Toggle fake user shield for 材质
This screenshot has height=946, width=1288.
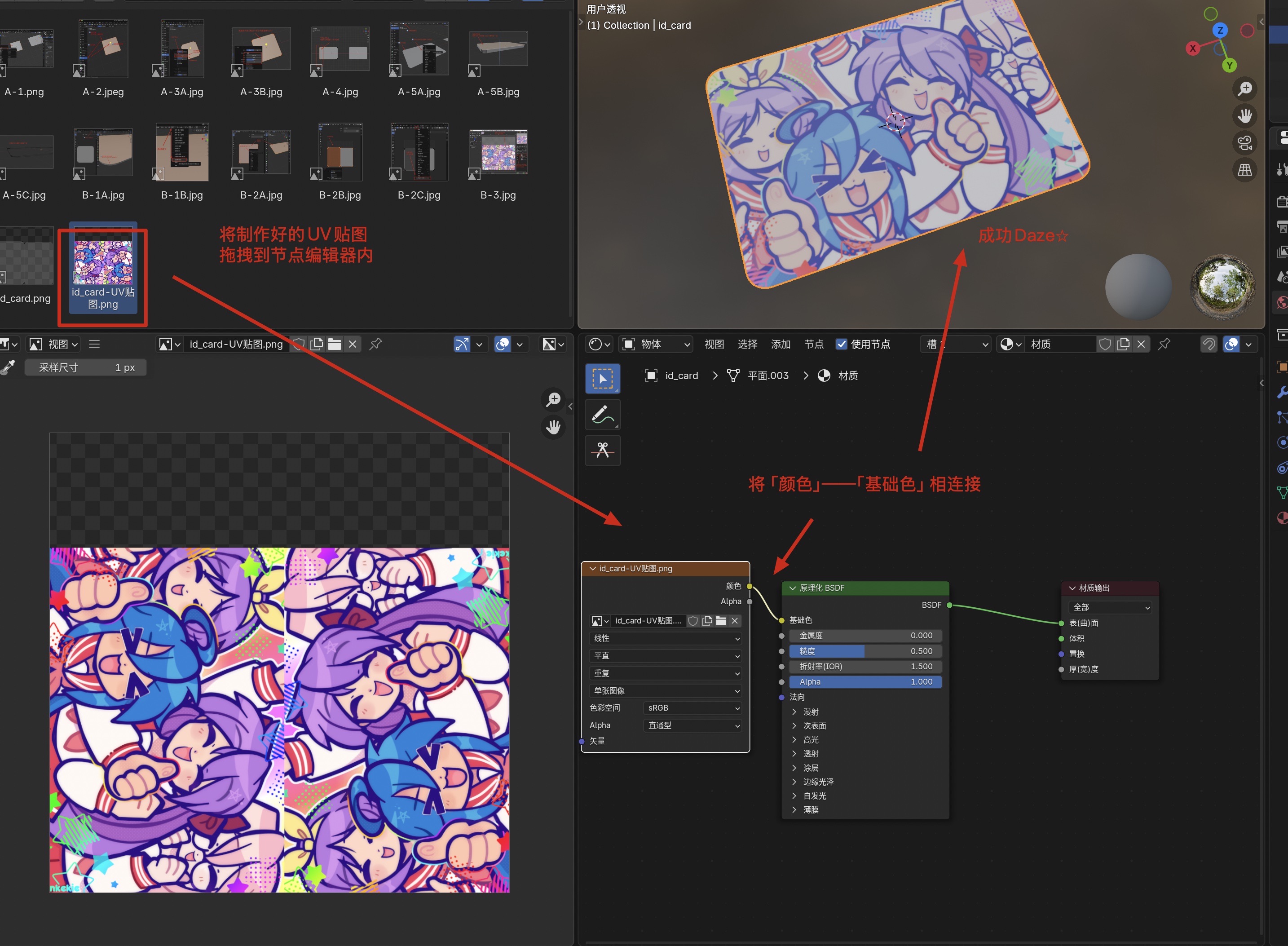[1105, 344]
